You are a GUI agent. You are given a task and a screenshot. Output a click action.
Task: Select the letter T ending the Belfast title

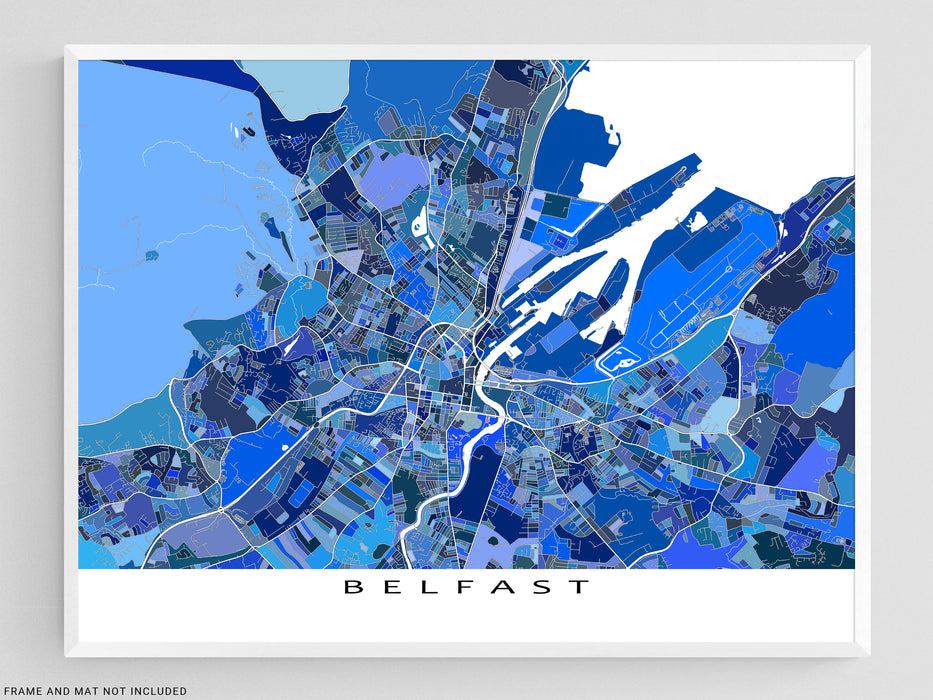[x=580, y=587]
